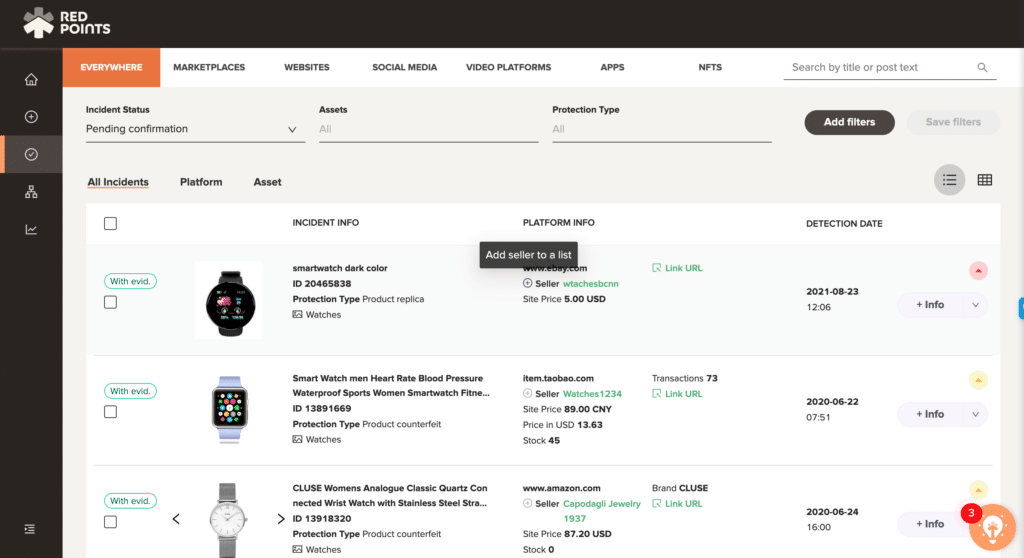Click + Info for taobao Smart Watch
Screen dimensions: 1024x558
pyautogui.click(x=930, y=414)
